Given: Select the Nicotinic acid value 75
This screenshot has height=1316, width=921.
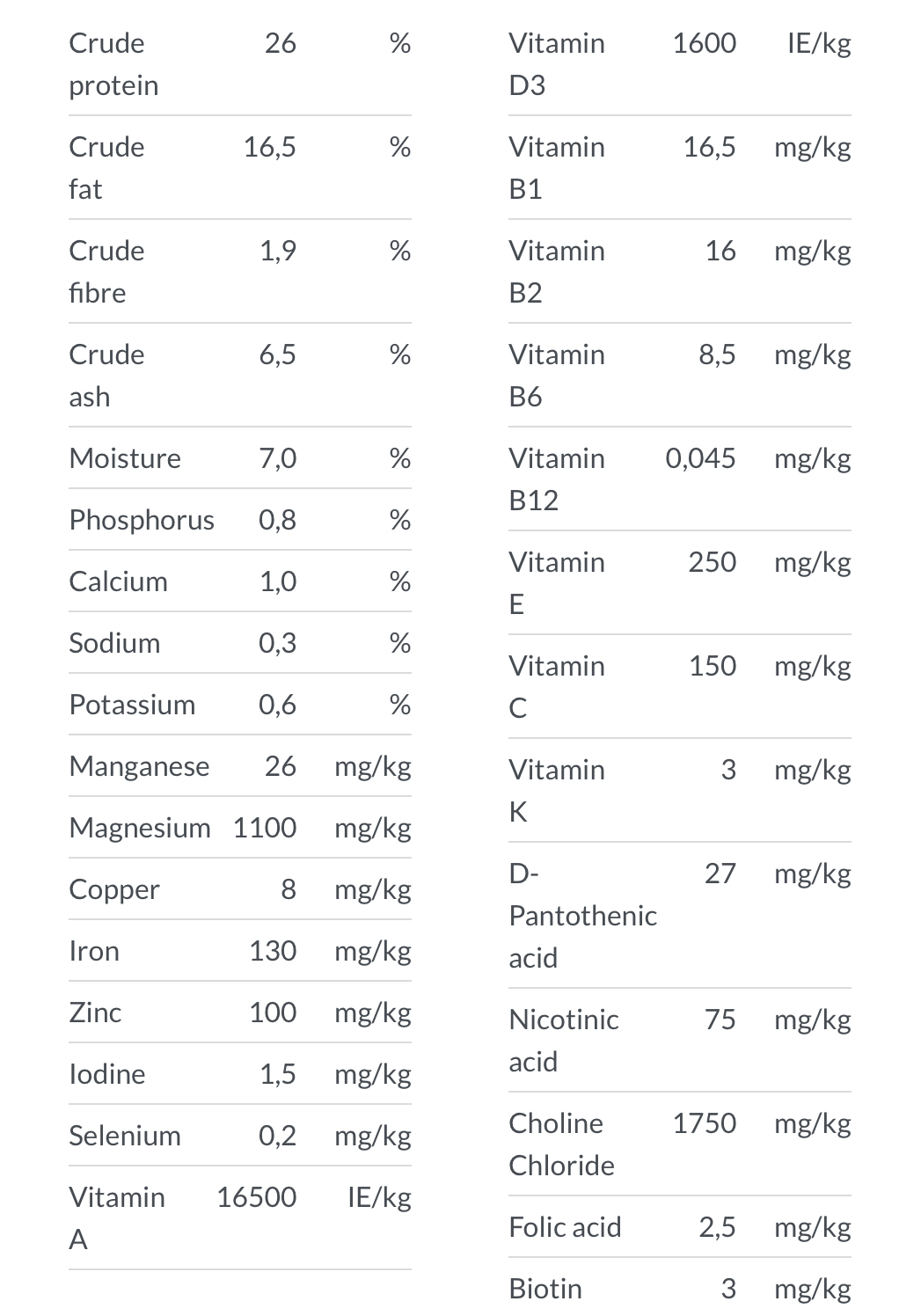Looking at the screenshot, I should tap(720, 1020).
